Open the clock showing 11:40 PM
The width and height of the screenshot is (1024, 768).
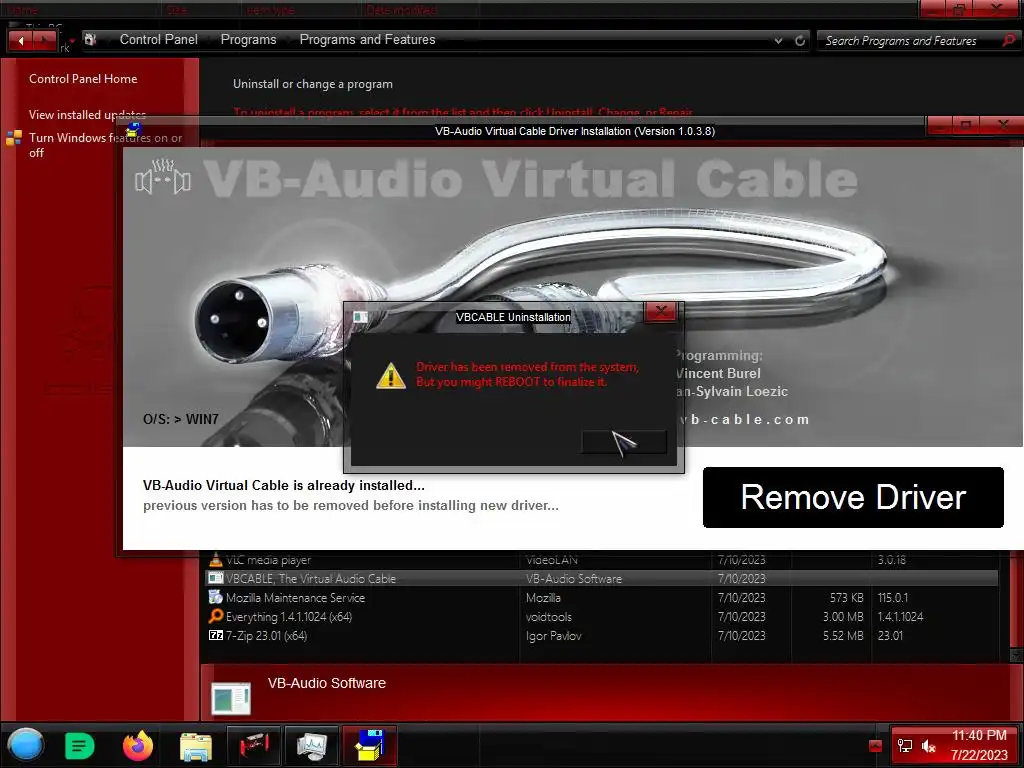[x=979, y=745]
